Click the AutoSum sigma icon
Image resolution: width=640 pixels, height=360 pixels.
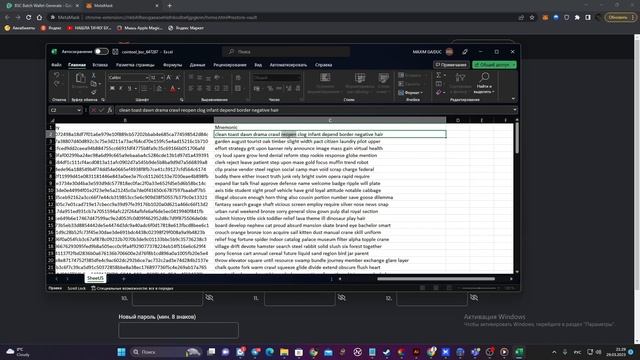438,75
